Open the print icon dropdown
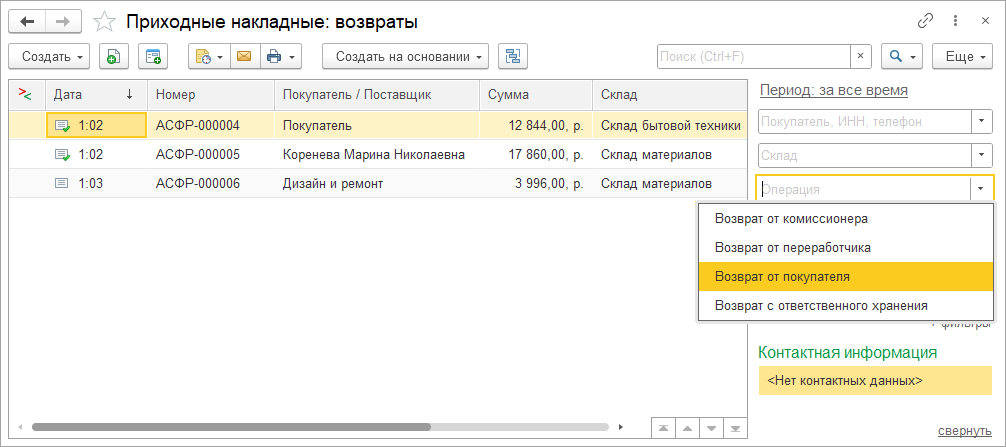The image size is (1006, 447). (x=281, y=57)
